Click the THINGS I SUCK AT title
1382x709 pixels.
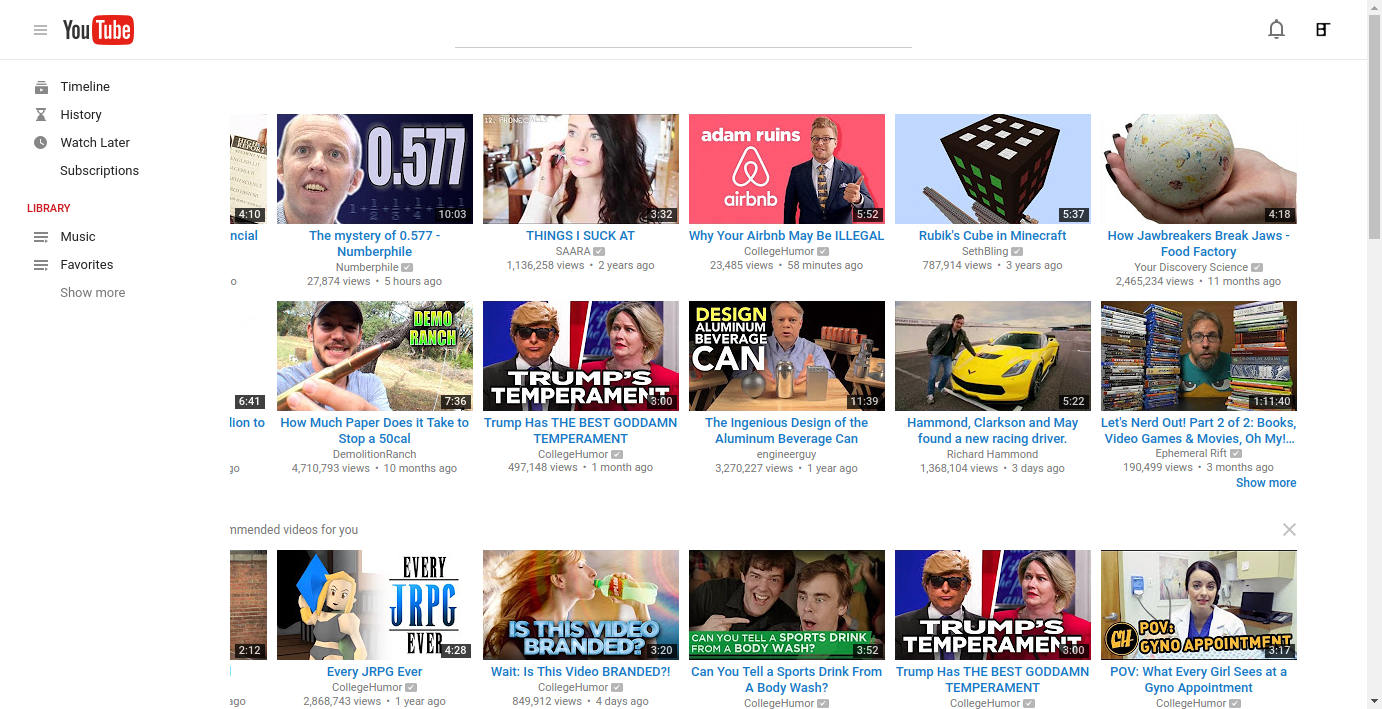pos(581,236)
